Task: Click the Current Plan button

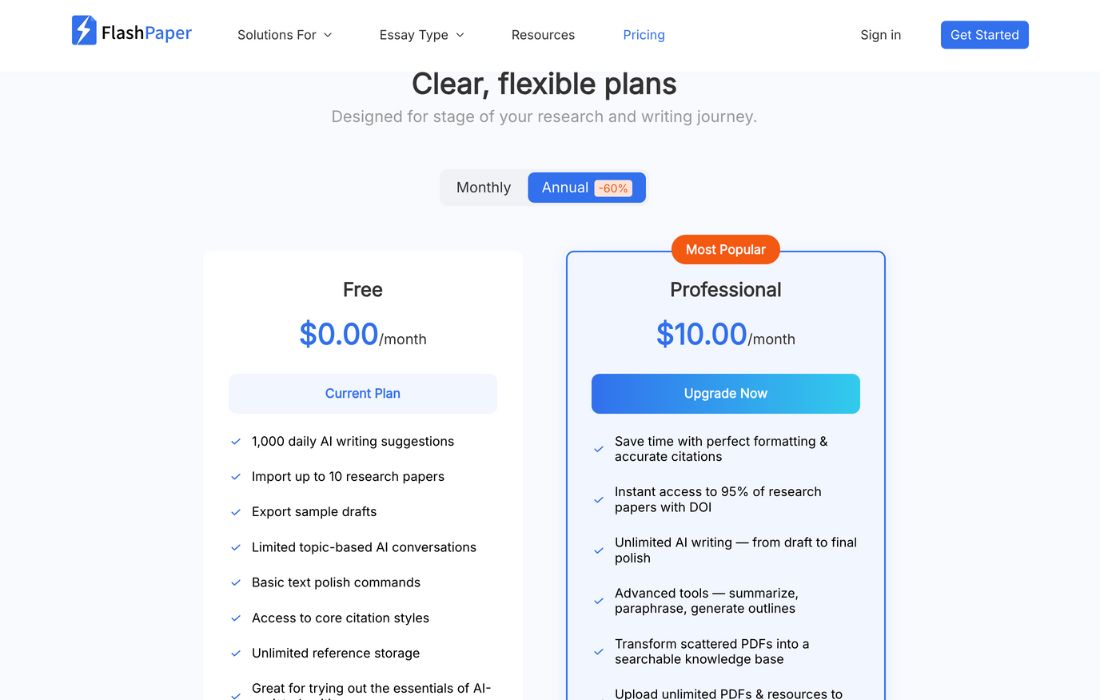Action: (x=362, y=394)
